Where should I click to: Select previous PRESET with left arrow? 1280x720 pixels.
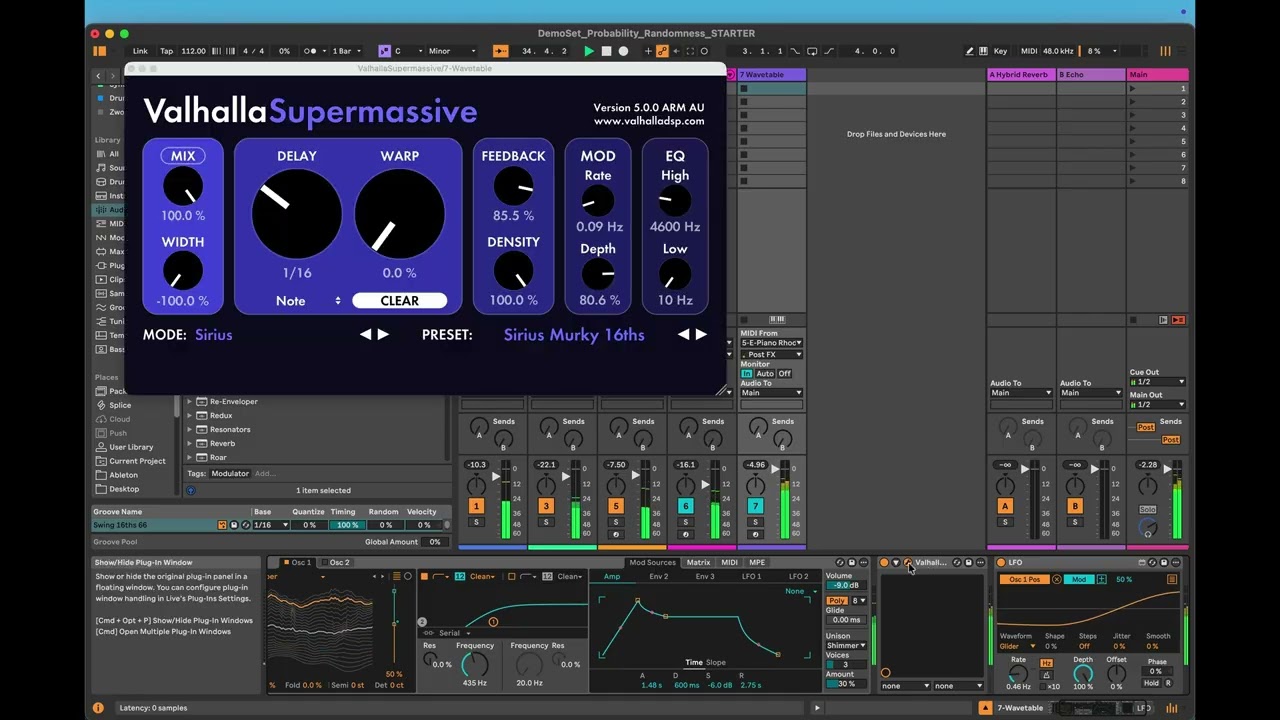[683, 335]
